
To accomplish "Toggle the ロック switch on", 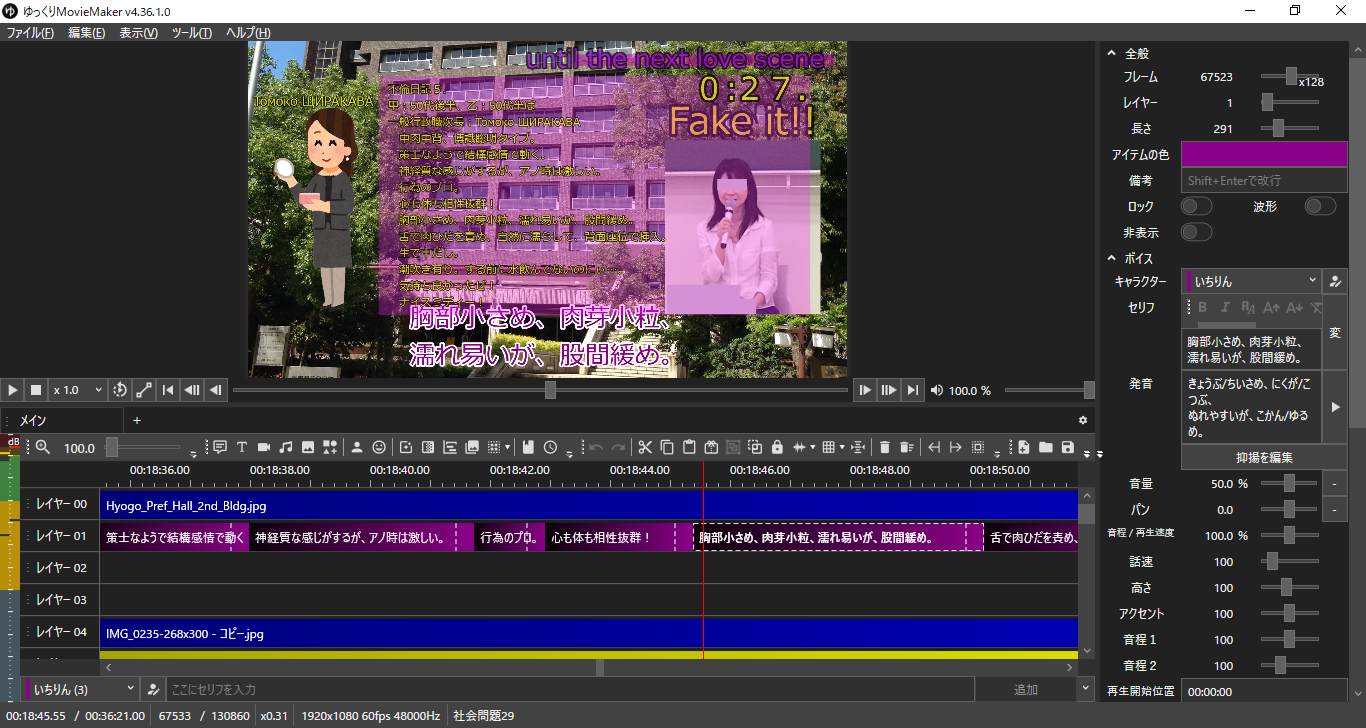I will click(x=1196, y=206).
